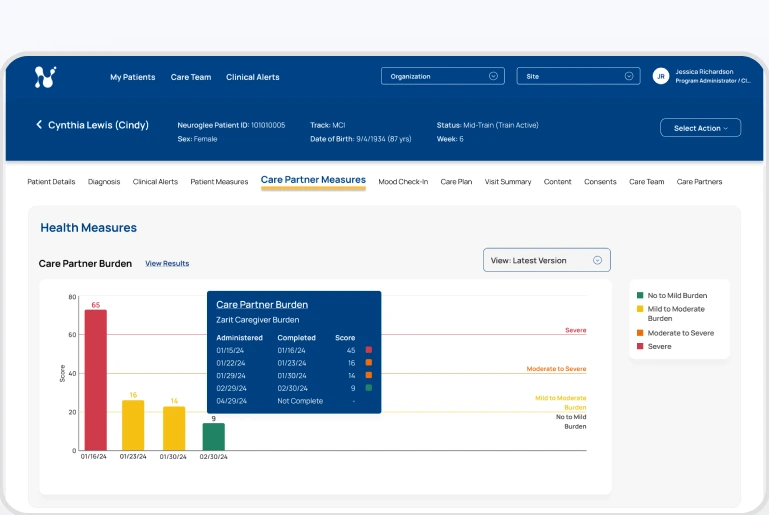Click the Site dropdown chevron icon
This screenshot has width=769, height=515.
(629, 76)
